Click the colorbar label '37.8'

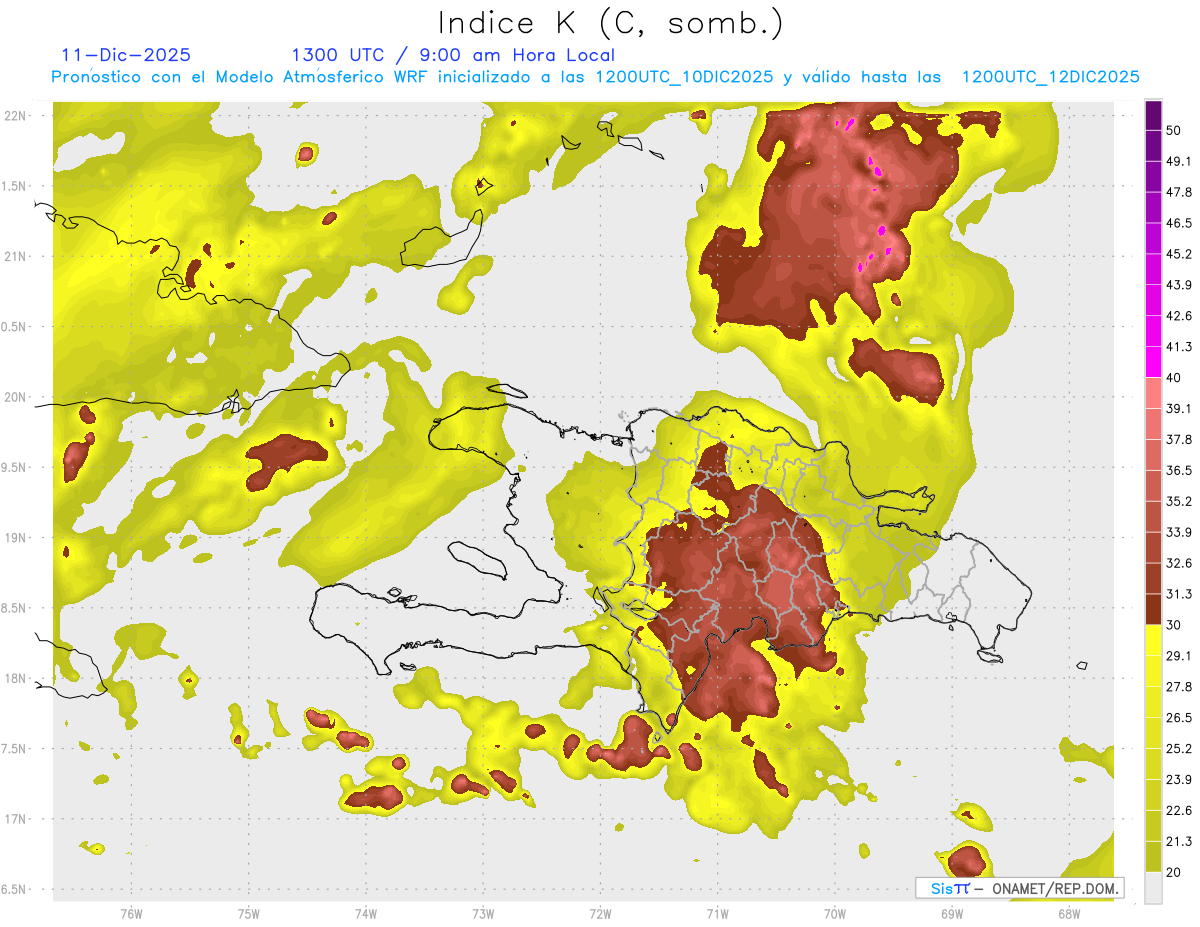pyautogui.click(x=1179, y=439)
